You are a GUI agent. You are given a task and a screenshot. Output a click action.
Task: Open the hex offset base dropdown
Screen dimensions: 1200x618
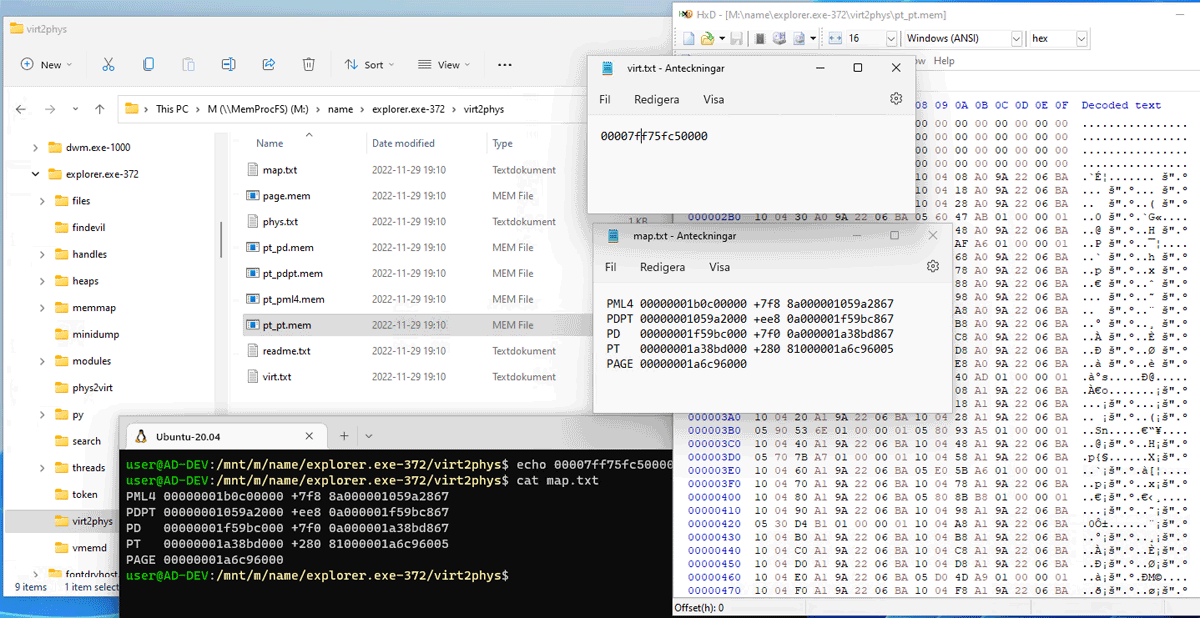1081,38
